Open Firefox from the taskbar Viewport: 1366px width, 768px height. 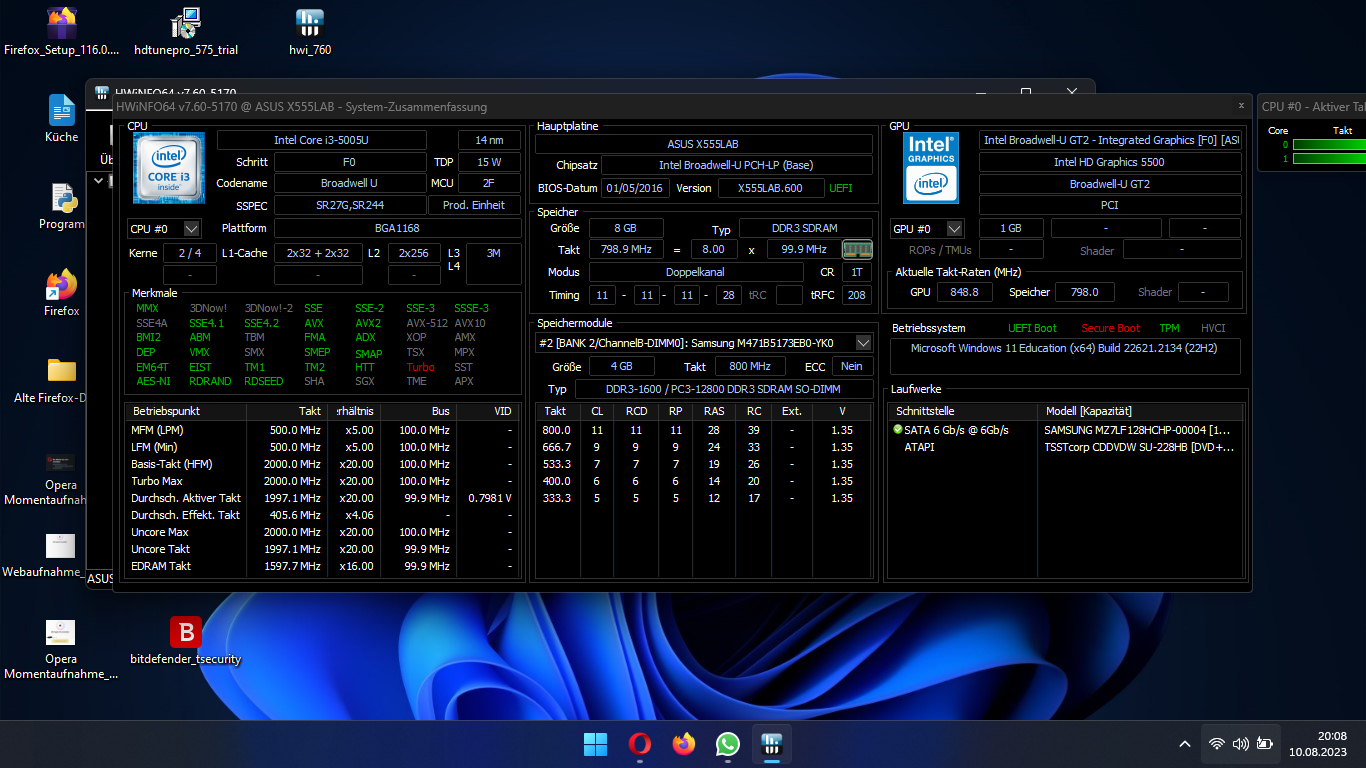(683, 744)
